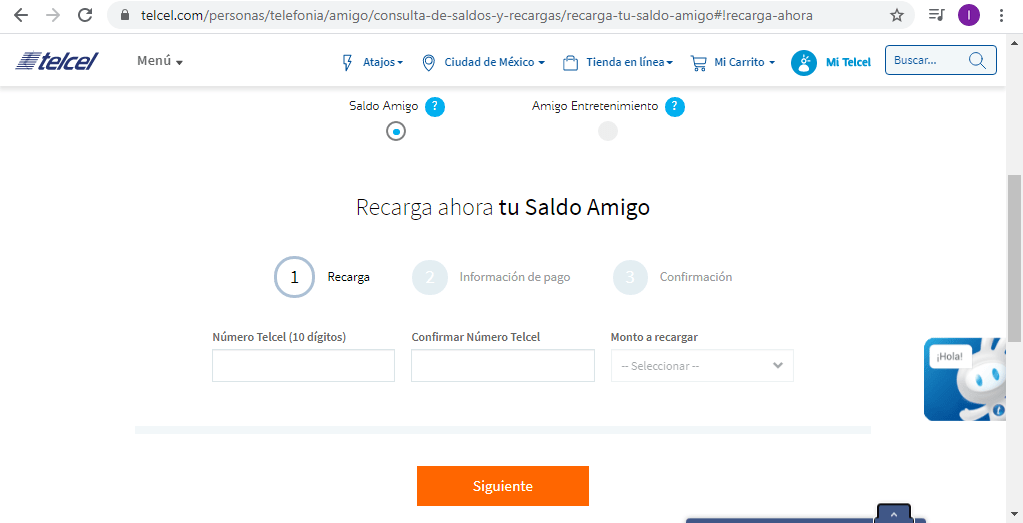Bookmark this page with star icon

point(897,16)
